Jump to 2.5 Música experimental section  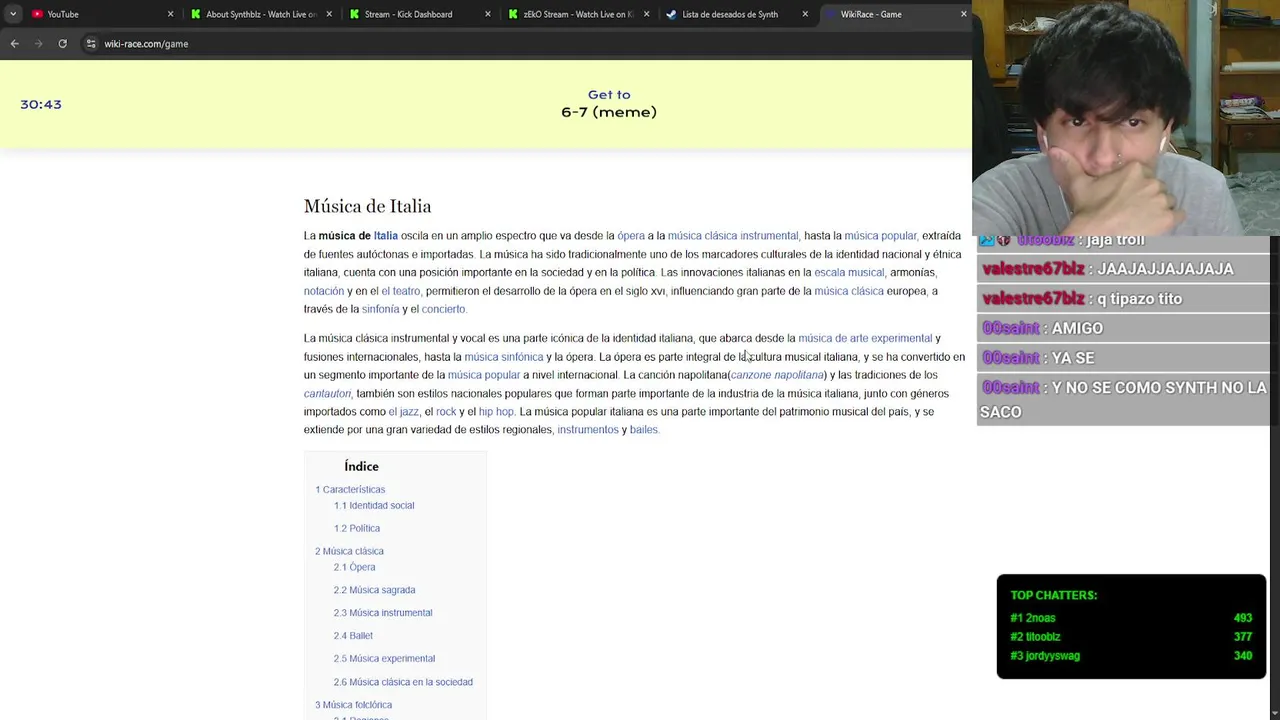(384, 659)
